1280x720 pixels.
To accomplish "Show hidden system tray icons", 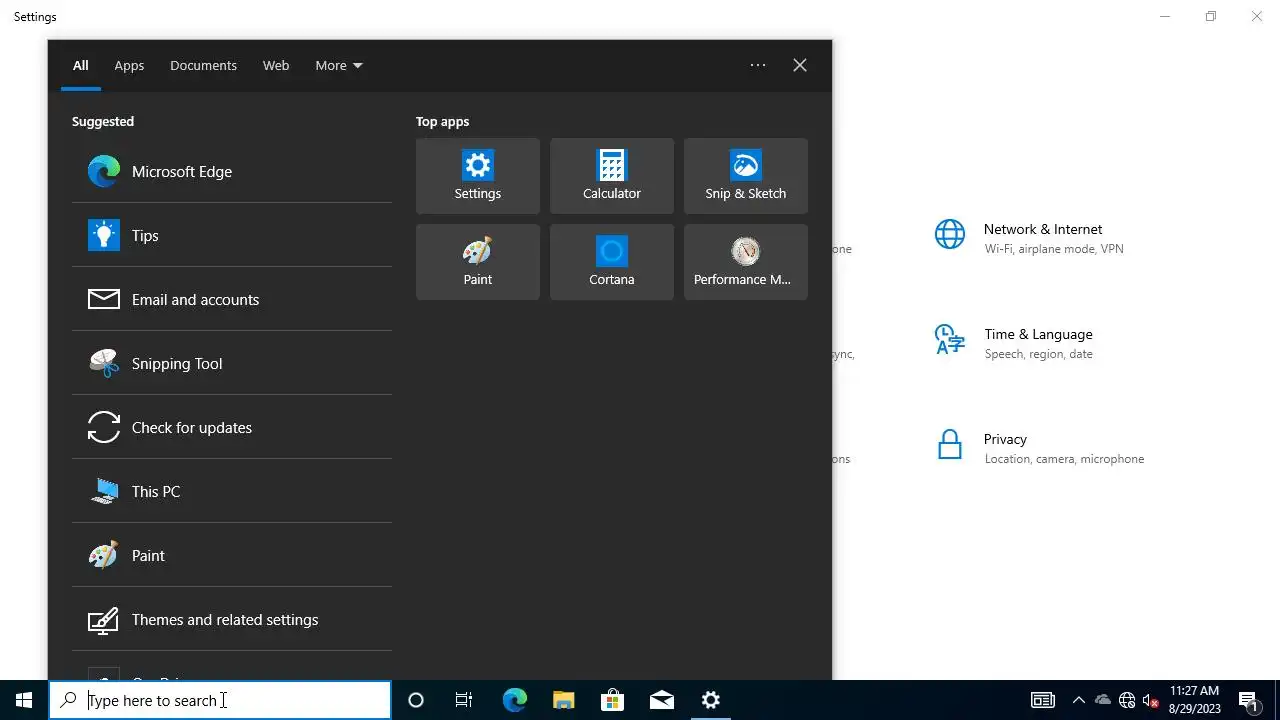I will point(1078,700).
